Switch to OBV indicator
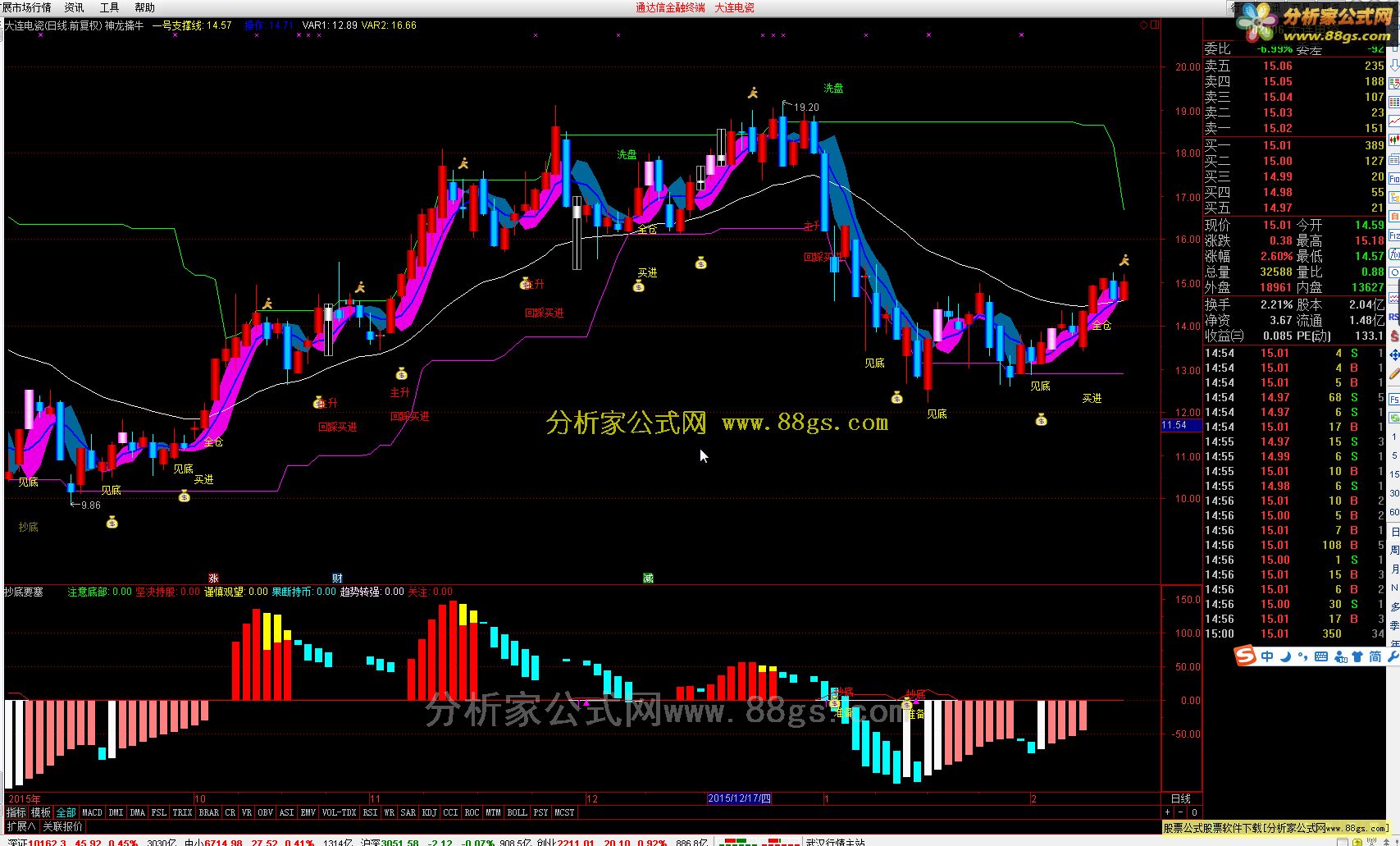The image size is (1400, 846). [x=265, y=812]
